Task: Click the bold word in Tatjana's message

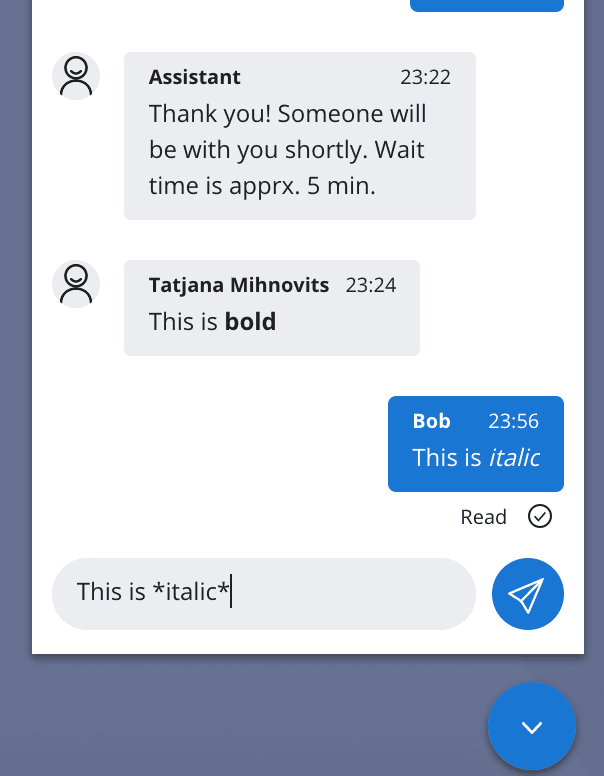Action: coord(250,321)
